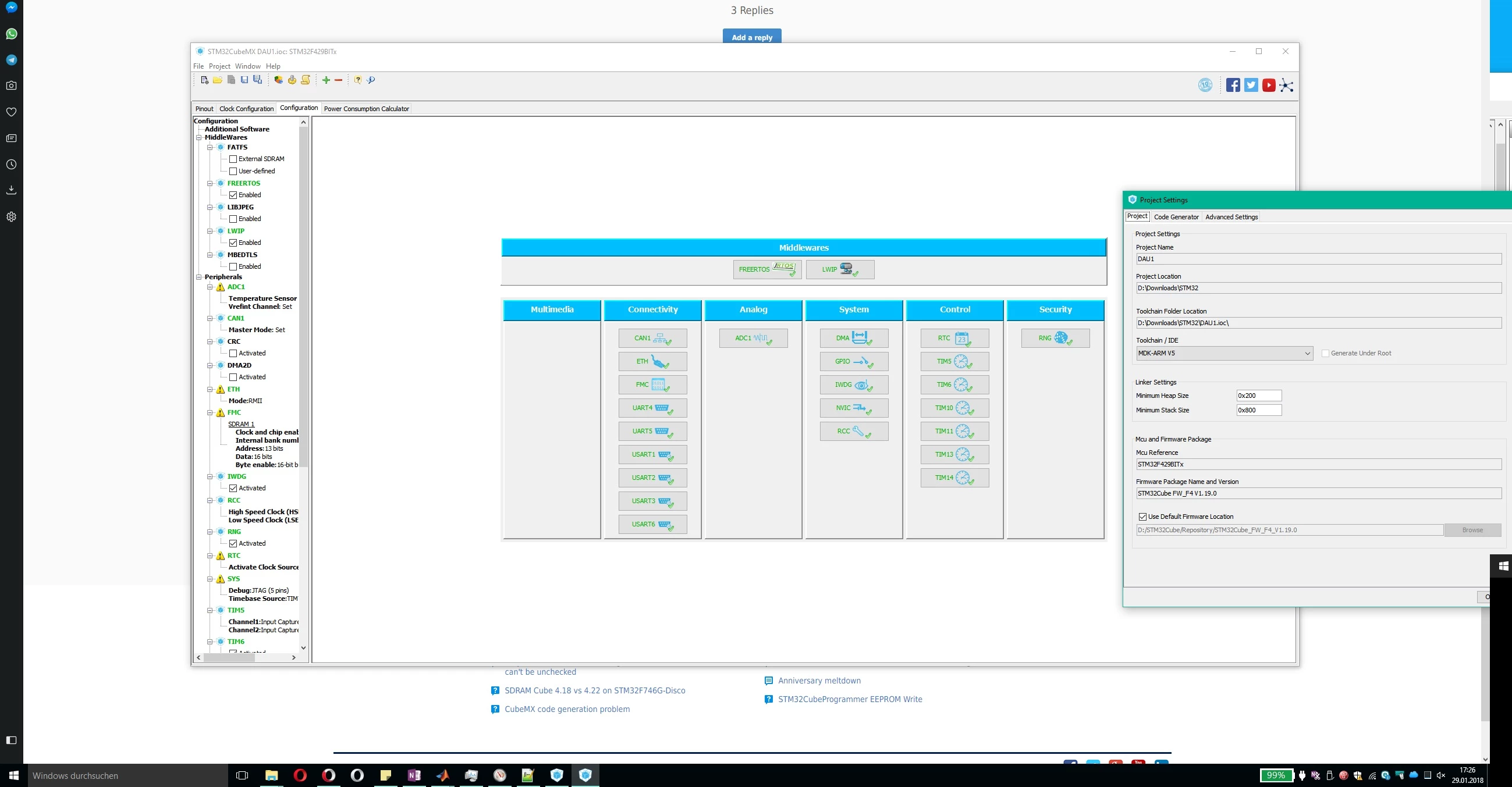
Task: Open OneNote from the taskbar
Action: [x=414, y=775]
